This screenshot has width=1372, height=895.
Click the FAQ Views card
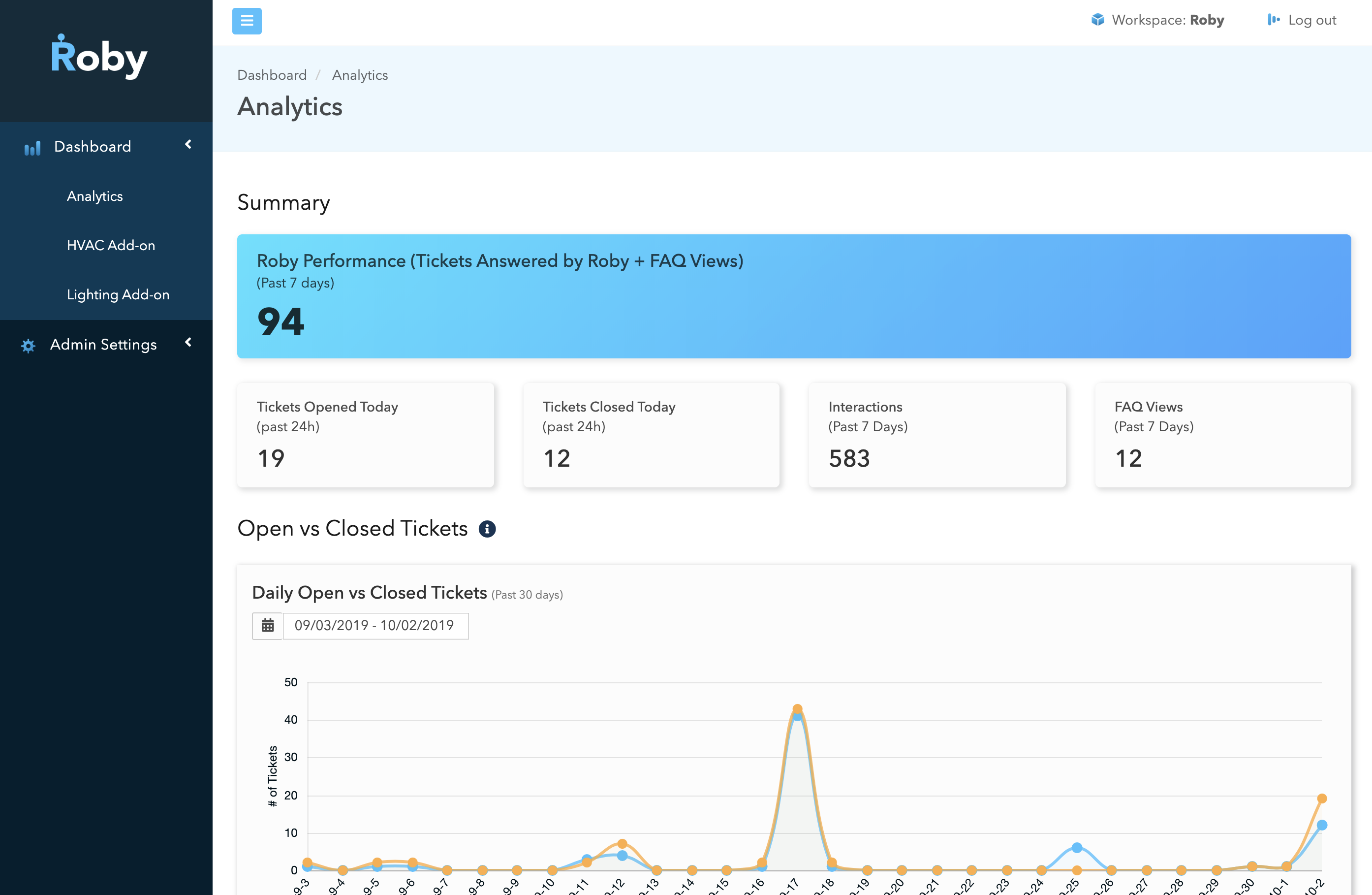1223,435
